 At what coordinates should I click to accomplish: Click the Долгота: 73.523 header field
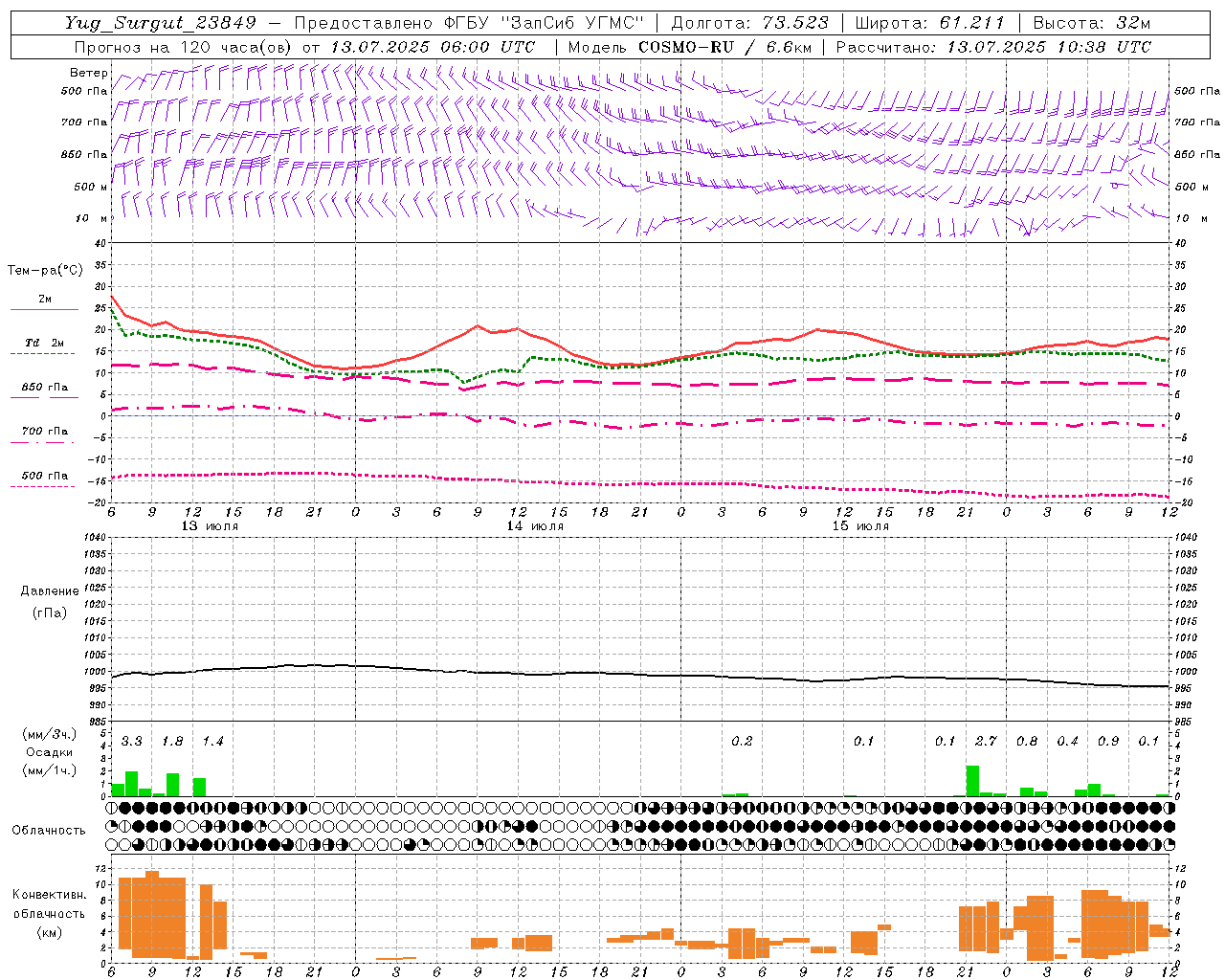pos(750,23)
